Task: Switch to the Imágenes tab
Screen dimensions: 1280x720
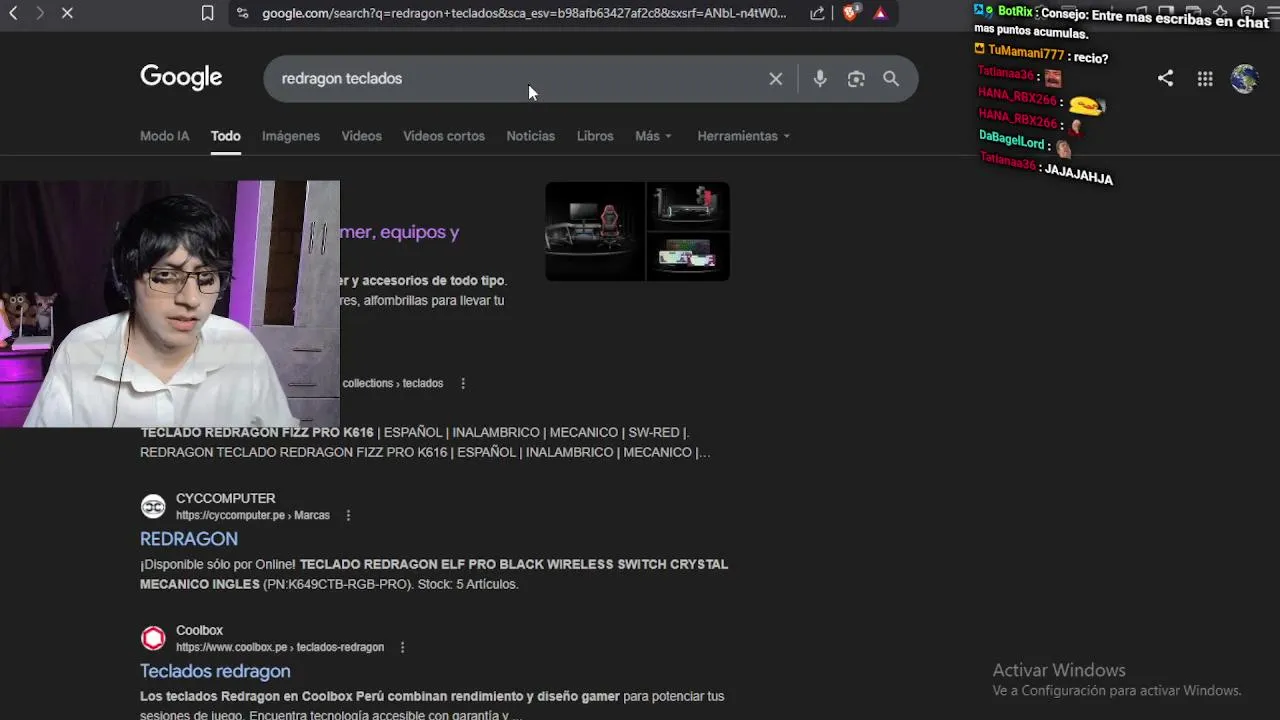Action: (x=291, y=136)
